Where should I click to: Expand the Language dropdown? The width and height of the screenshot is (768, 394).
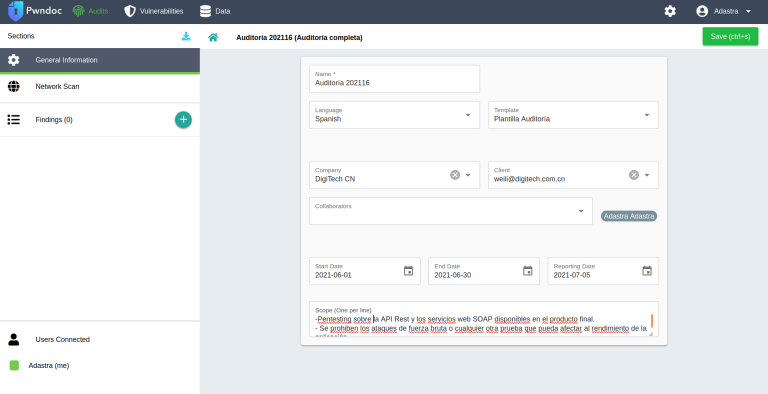point(468,115)
